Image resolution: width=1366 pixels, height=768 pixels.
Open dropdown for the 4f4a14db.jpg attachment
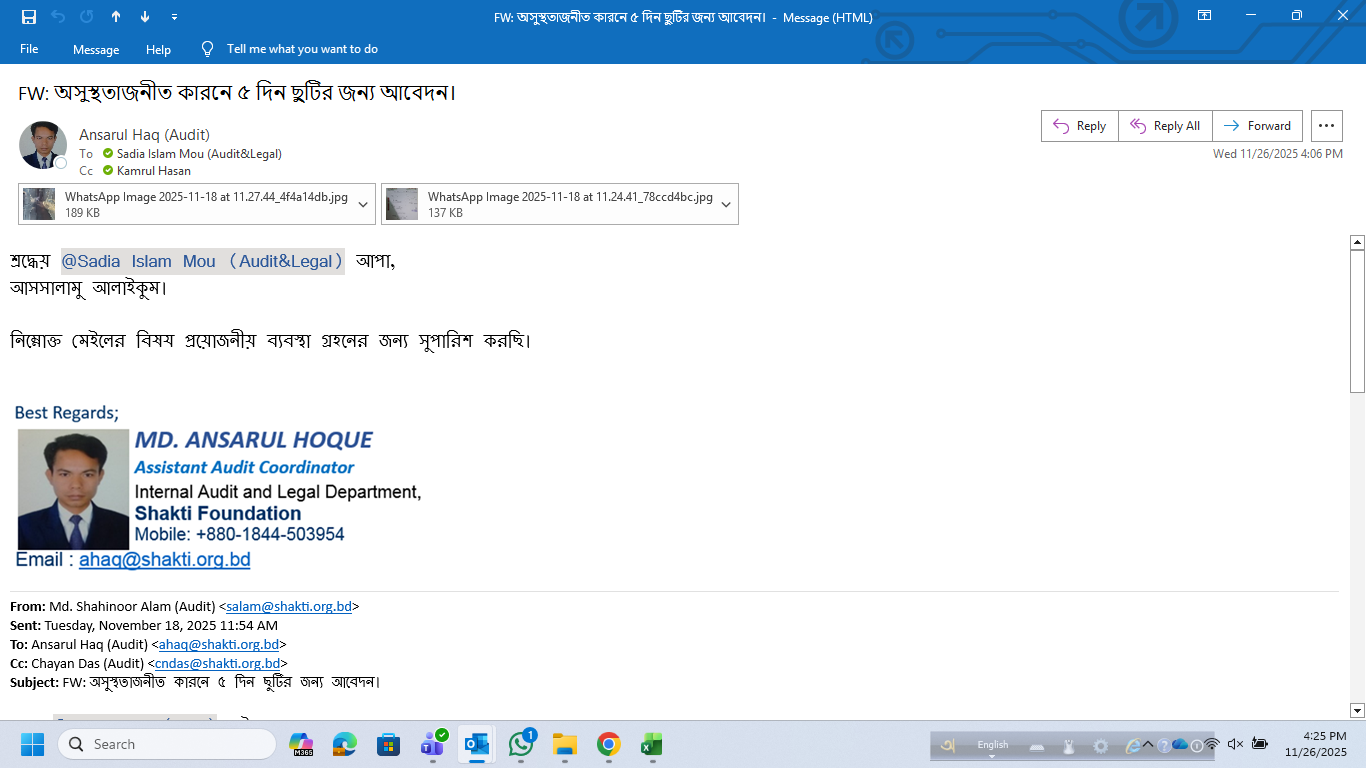pyautogui.click(x=363, y=204)
